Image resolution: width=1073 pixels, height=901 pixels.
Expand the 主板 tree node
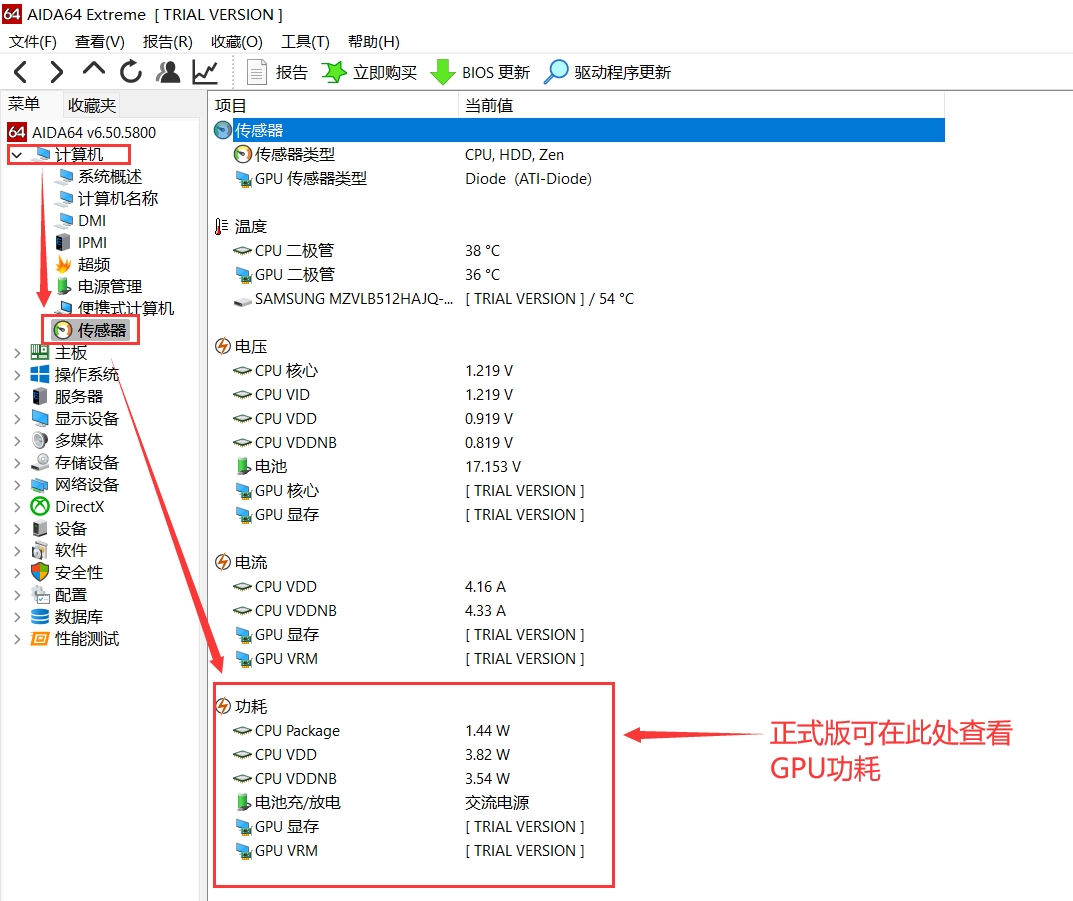pyautogui.click(x=16, y=352)
